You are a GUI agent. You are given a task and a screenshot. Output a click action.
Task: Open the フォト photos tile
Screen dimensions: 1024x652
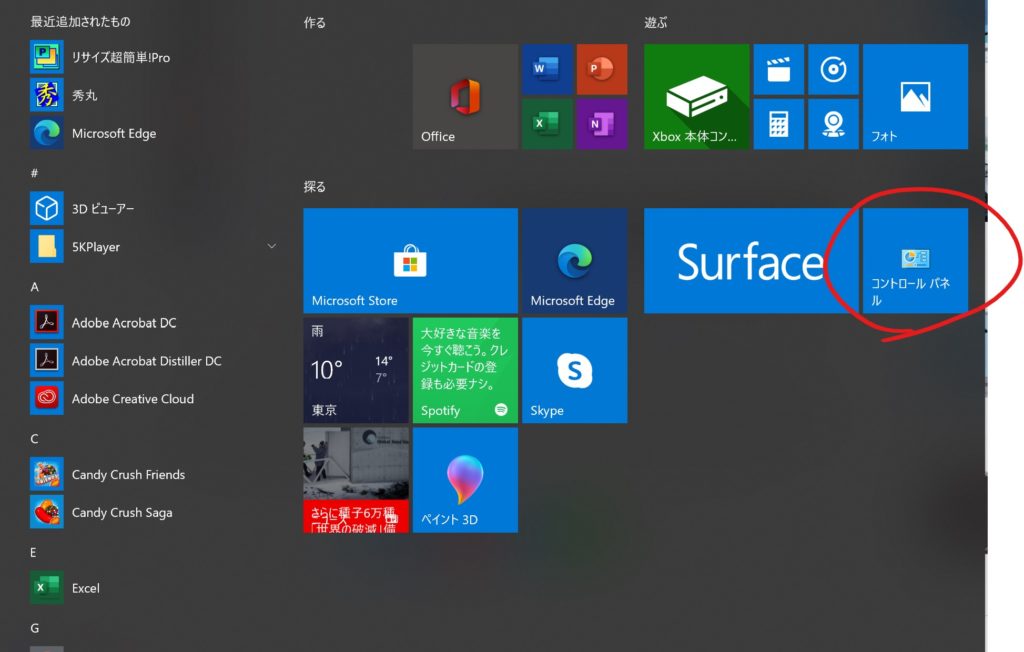(x=916, y=97)
